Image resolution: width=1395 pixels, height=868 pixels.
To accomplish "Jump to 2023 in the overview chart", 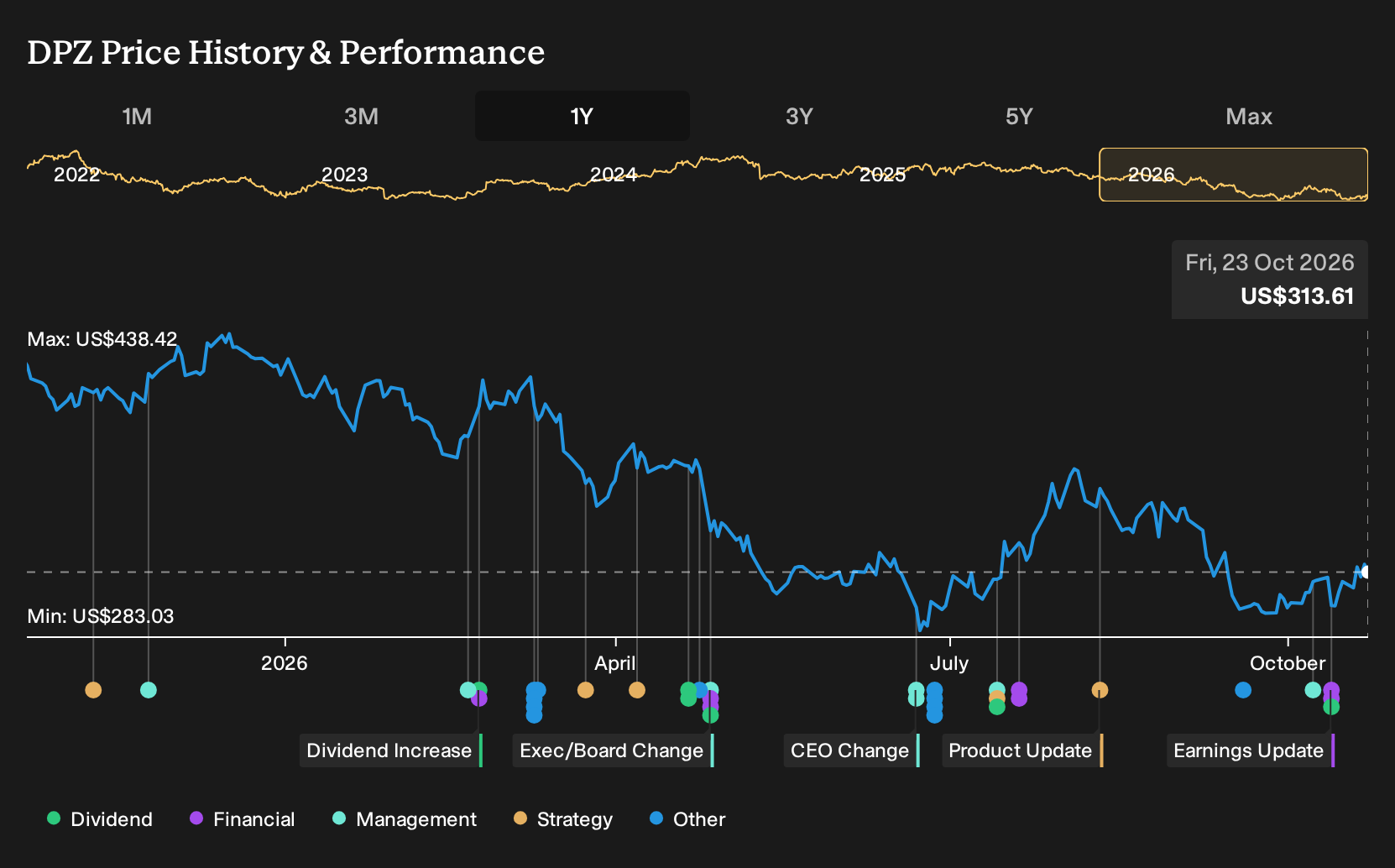I will pyautogui.click(x=345, y=175).
